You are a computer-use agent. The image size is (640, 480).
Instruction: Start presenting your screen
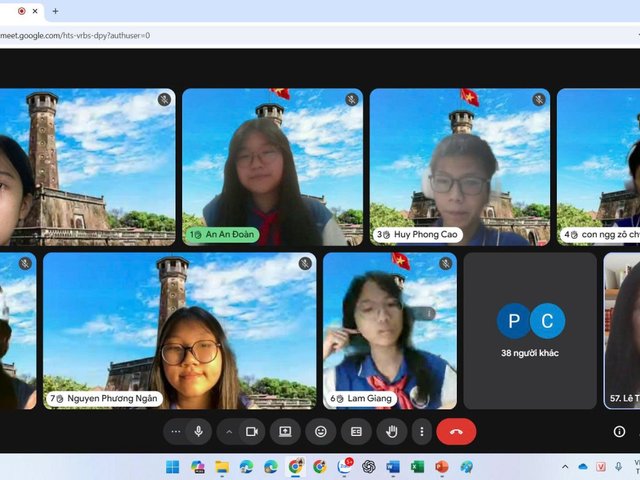pos(285,431)
